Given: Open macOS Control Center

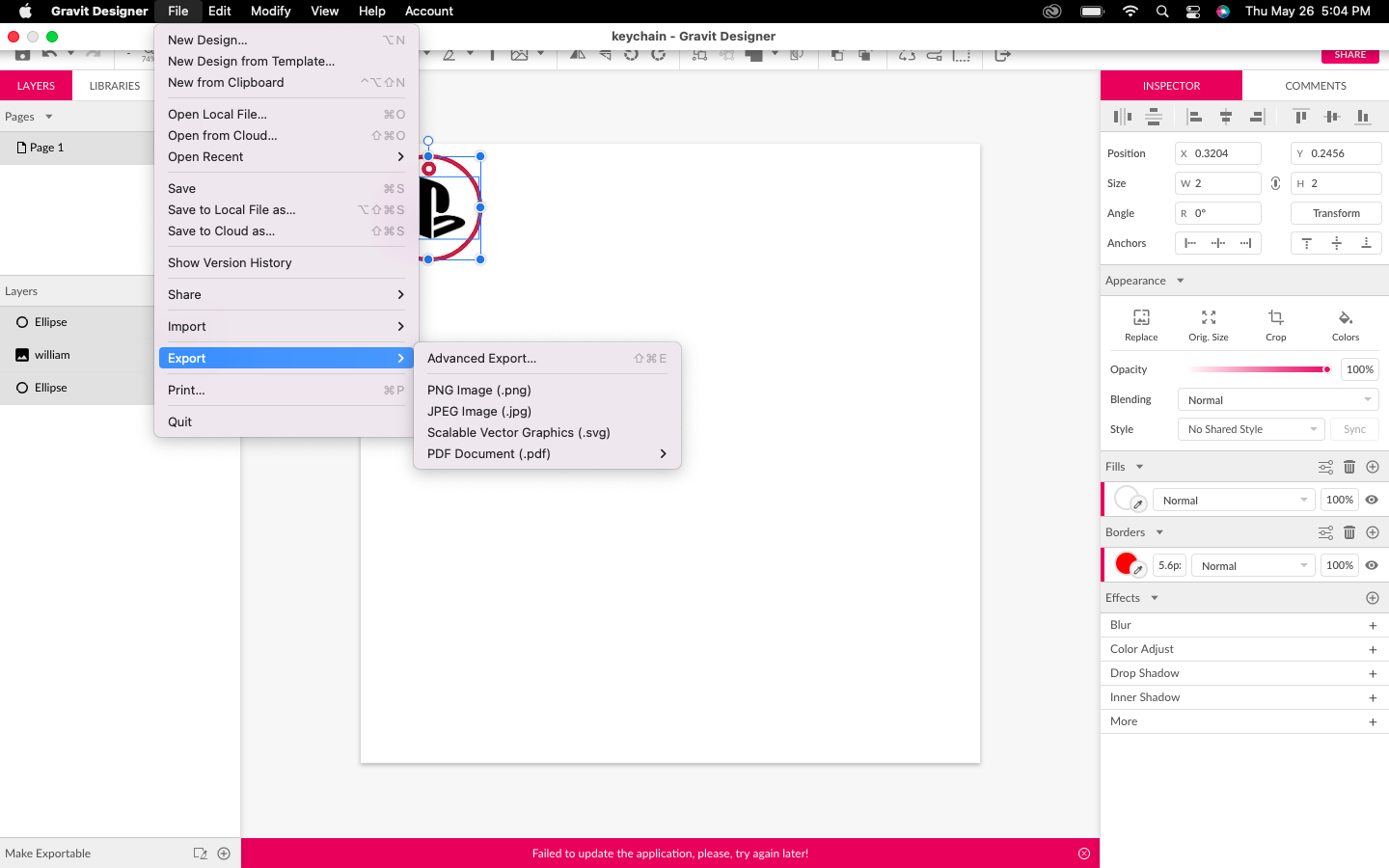Looking at the screenshot, I should coord(1193,12).
